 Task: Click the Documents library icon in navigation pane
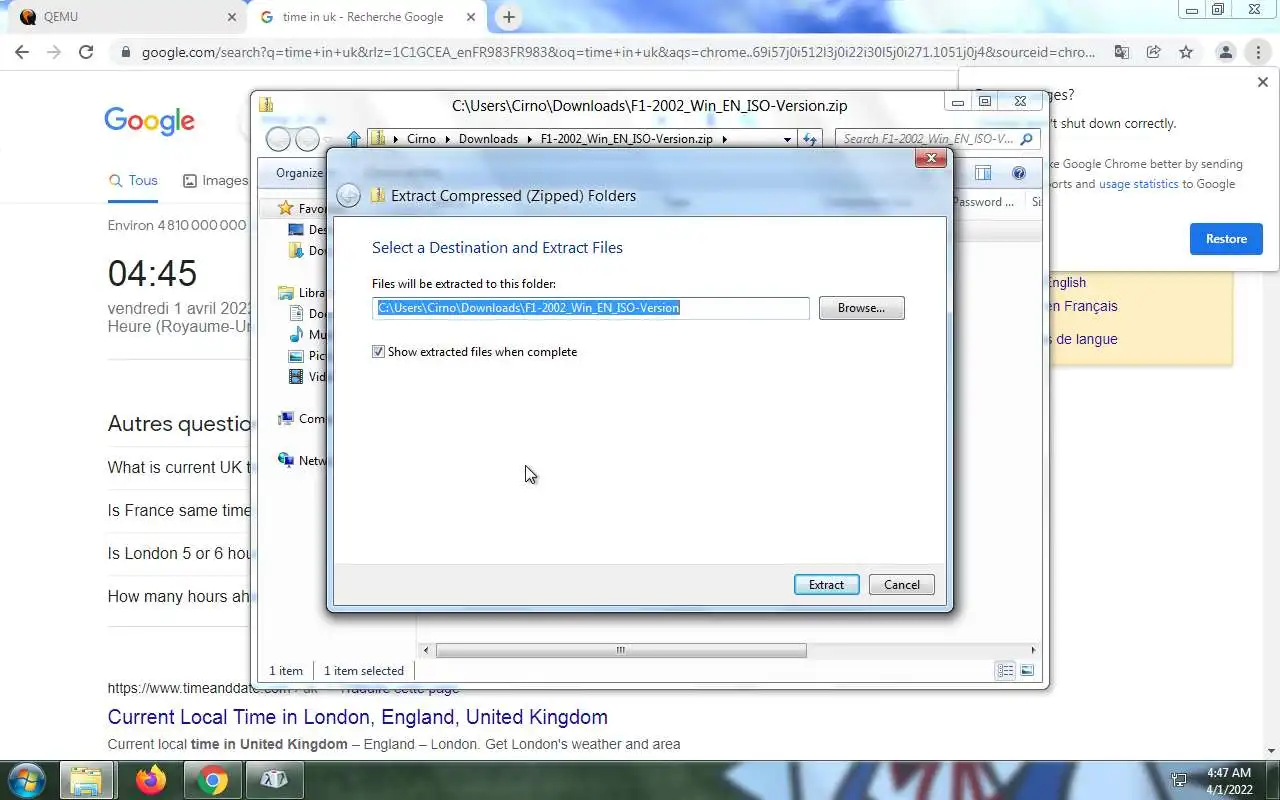pos(296,314)
